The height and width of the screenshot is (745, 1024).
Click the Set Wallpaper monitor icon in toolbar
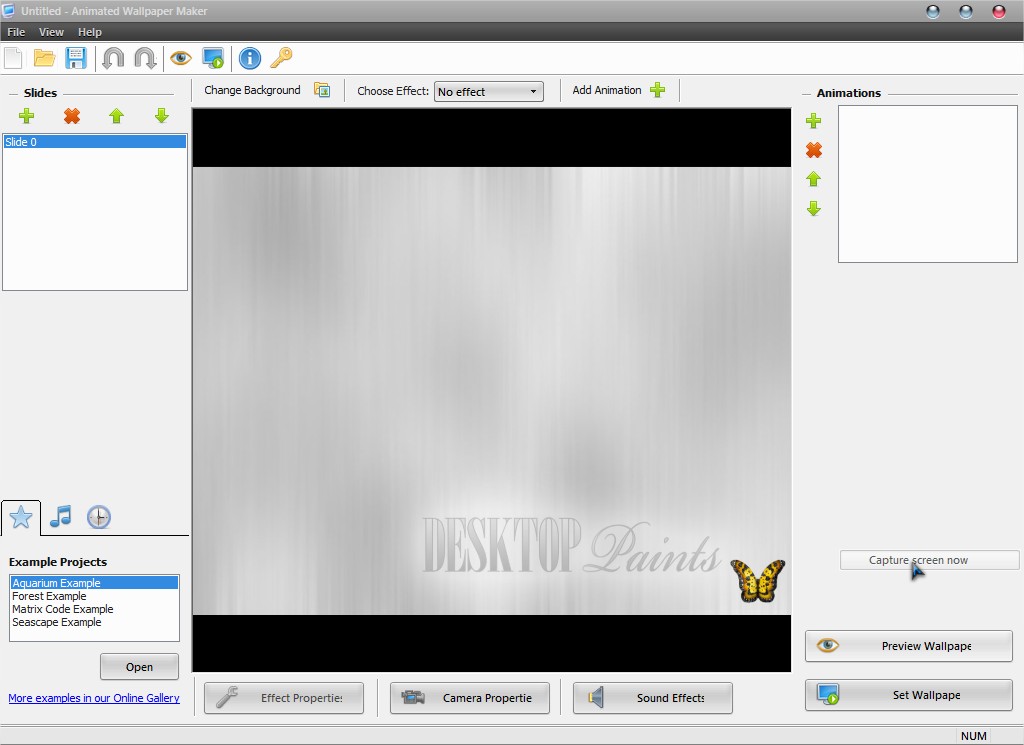pos(213,58)
